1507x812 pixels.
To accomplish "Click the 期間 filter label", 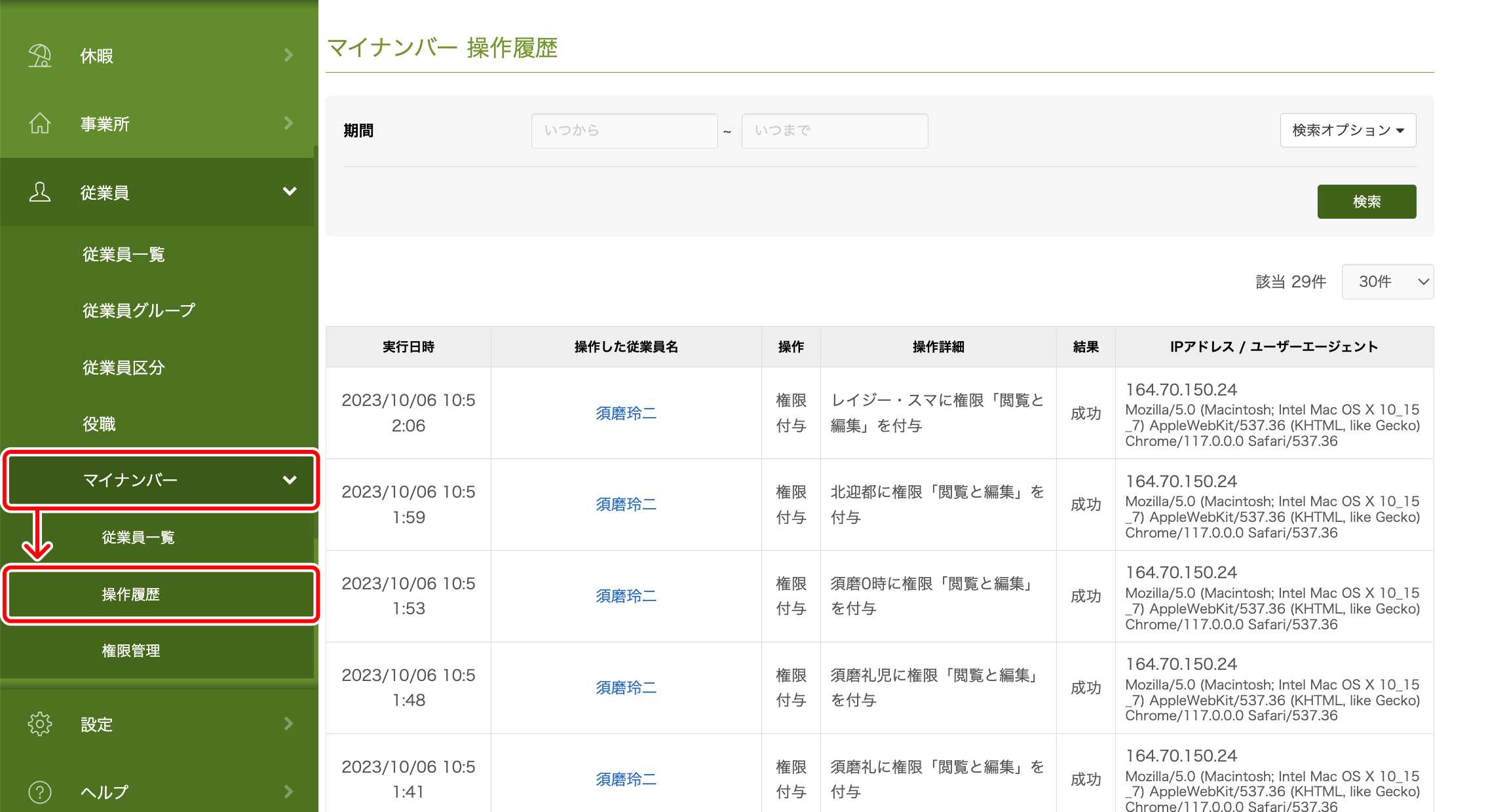I will tap(358, 130).
